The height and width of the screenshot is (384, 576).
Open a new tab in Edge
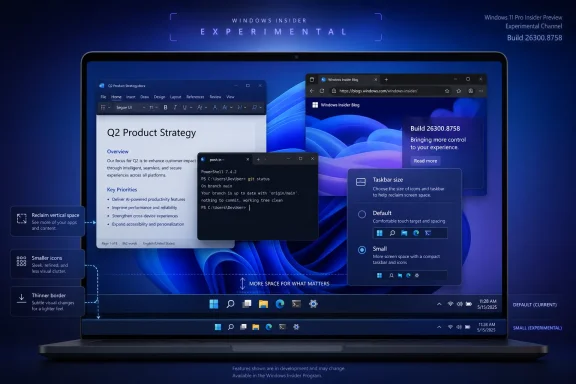pyautogui.click(x=386, y=79)
